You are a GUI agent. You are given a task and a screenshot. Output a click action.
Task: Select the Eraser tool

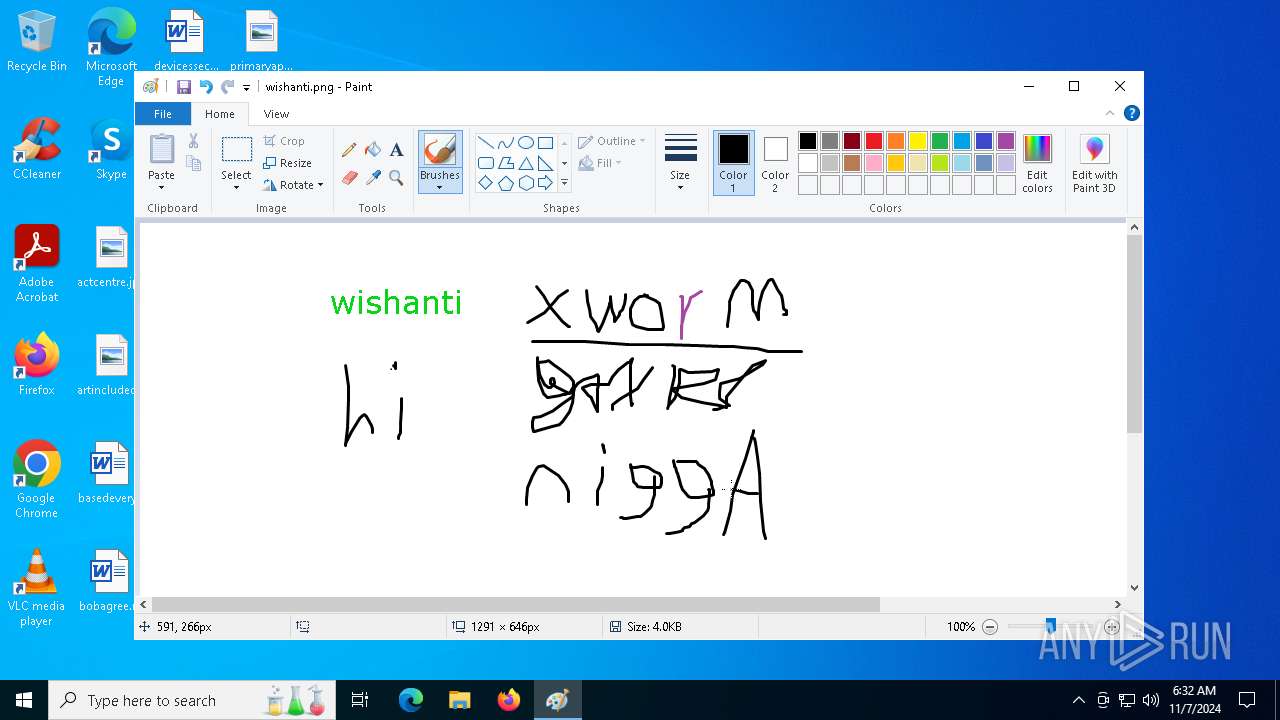pyautogui.click(x=349, y=178)
